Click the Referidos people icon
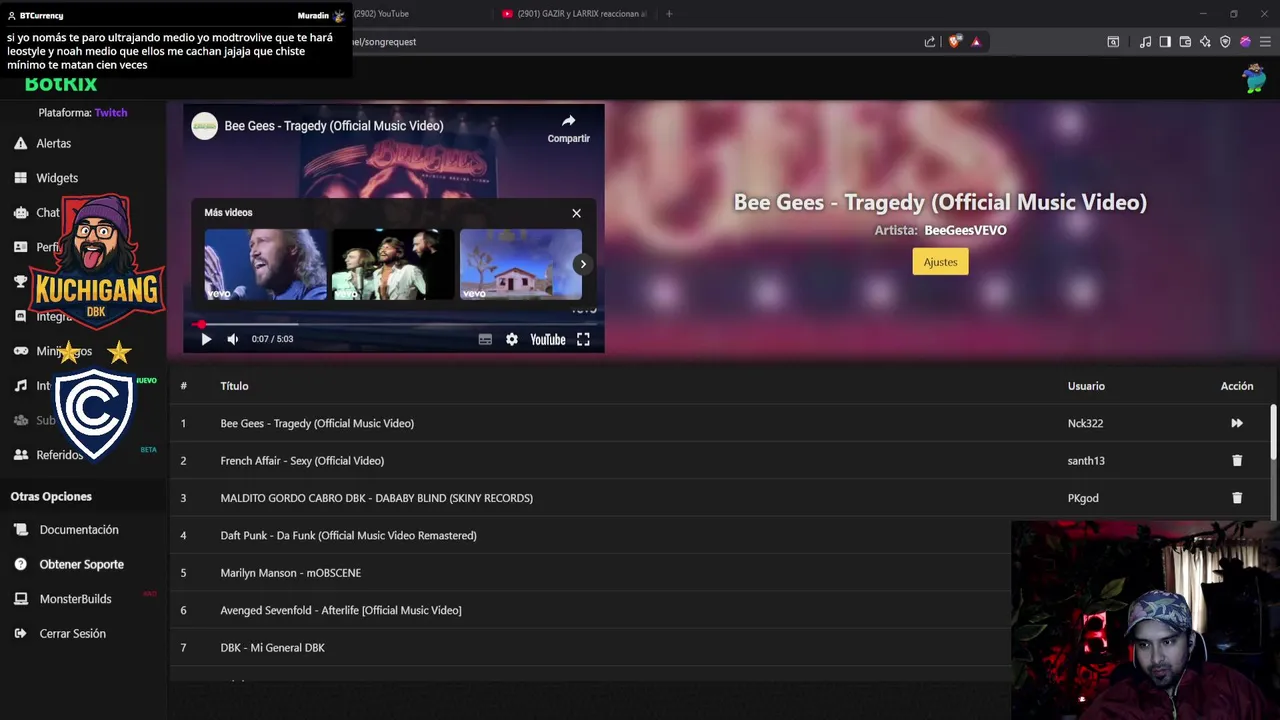The image size is (1280, 720). [x=20, y=455]
